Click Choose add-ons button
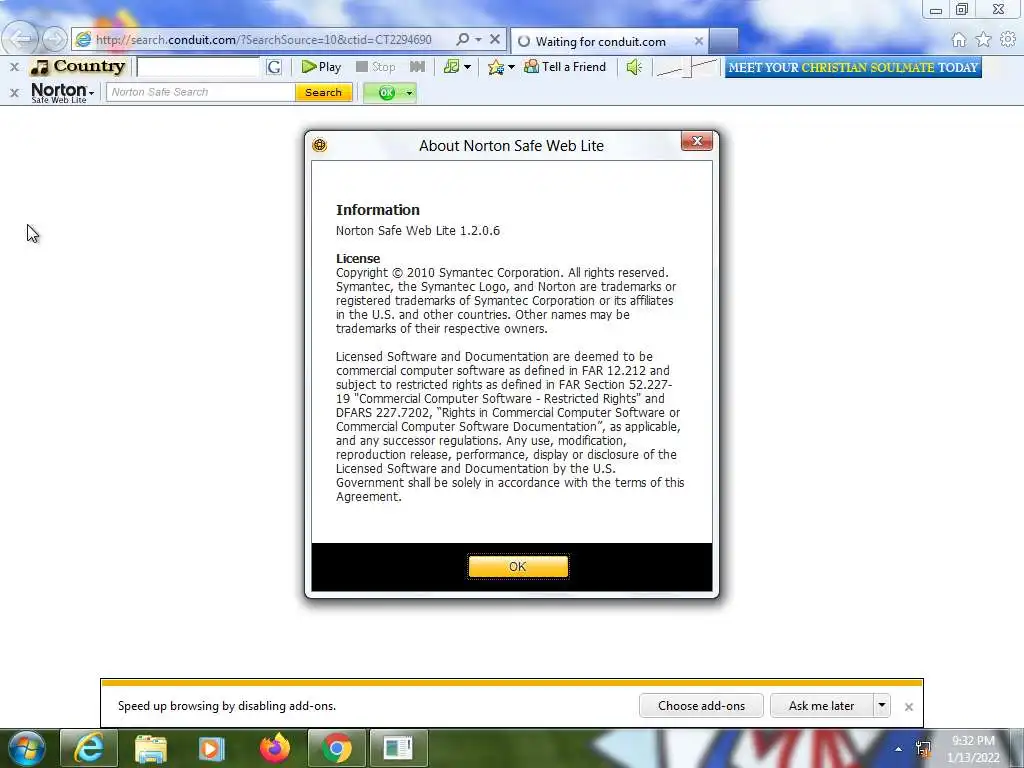Image resolution: width=1024 pixels, height=768 pixels. [701, 705]
